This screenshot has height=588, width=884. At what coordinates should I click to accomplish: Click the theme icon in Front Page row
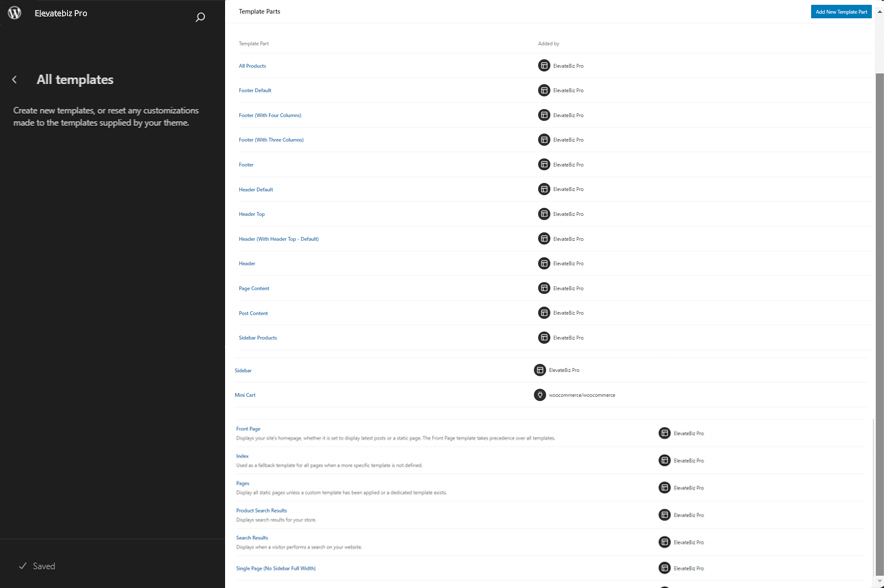(x=664, y=433)
